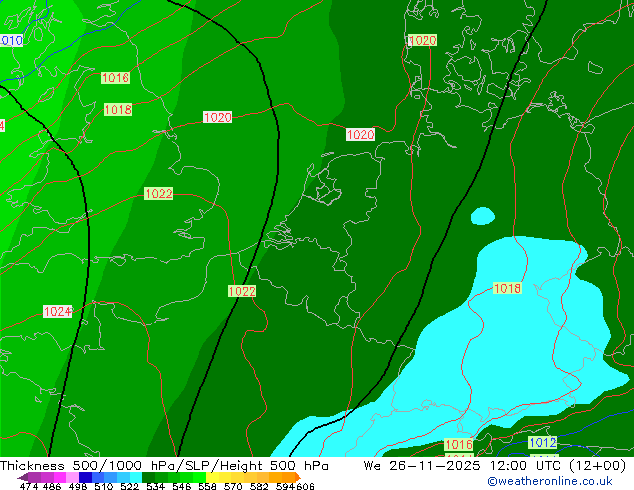Click the 1016 label at the bottom edge

(459, 444)
